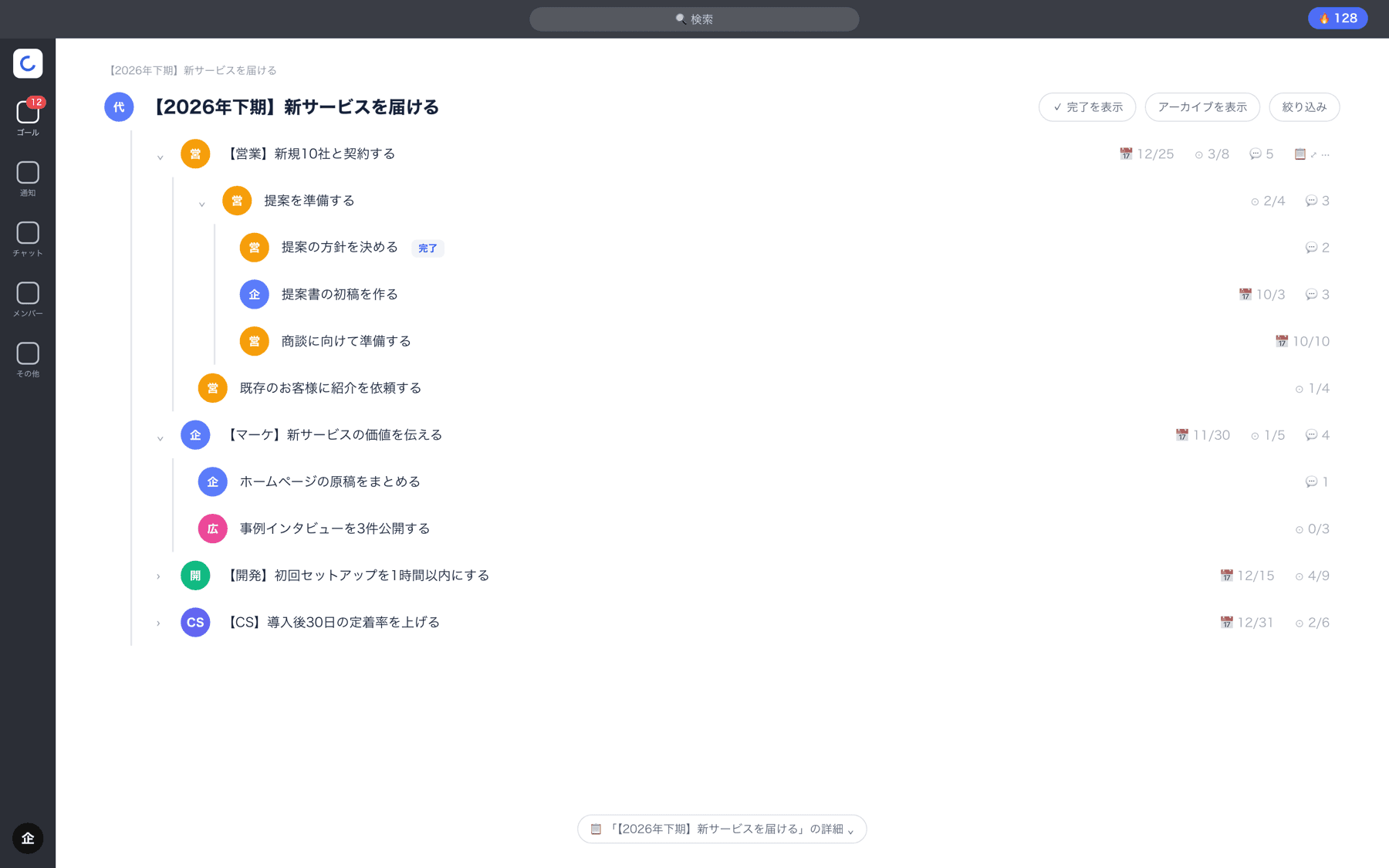Select 商談に向けて準備する
The height and width of the screenshot is (868, 1389).
346,341
